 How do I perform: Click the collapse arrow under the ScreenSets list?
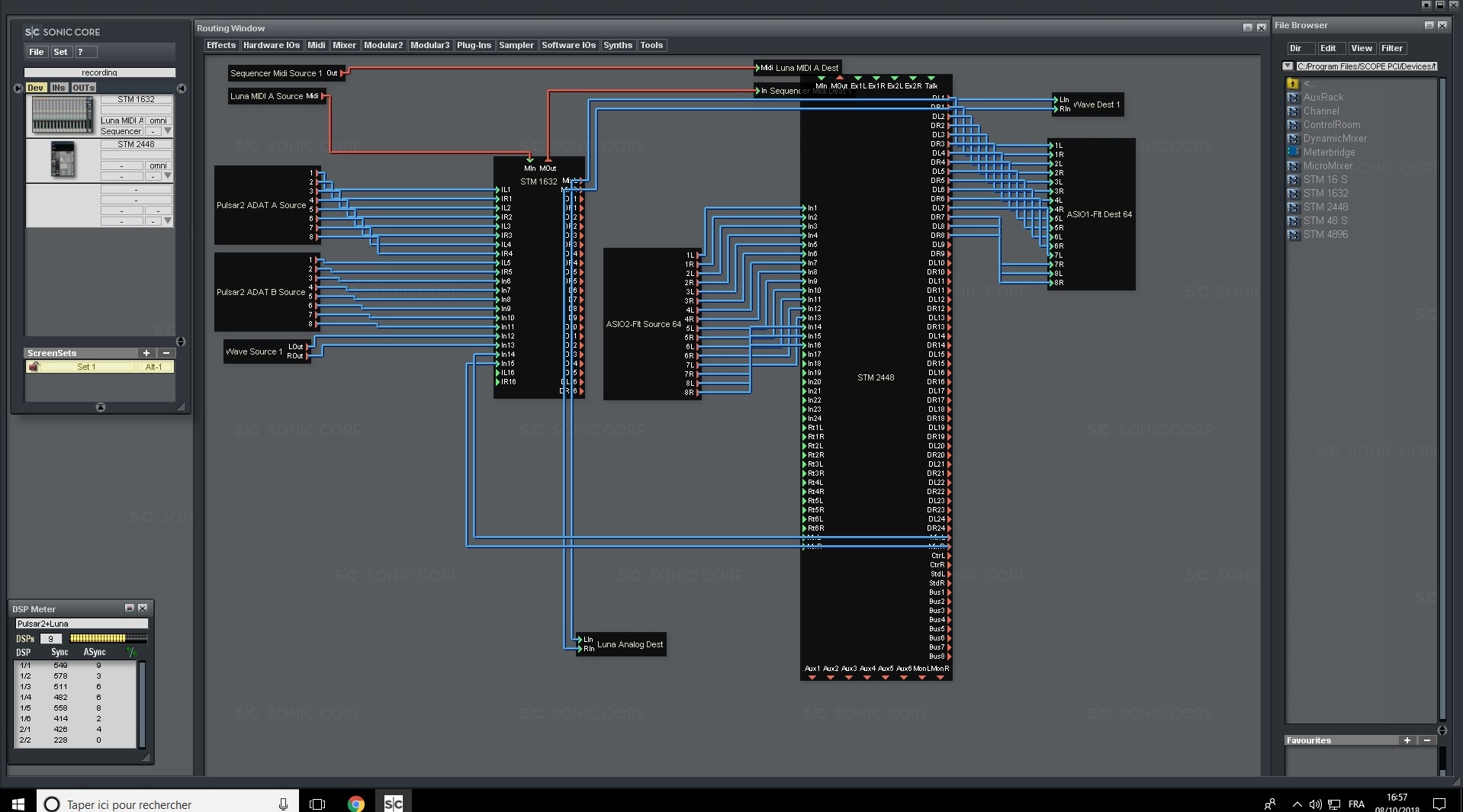(100, 408)
